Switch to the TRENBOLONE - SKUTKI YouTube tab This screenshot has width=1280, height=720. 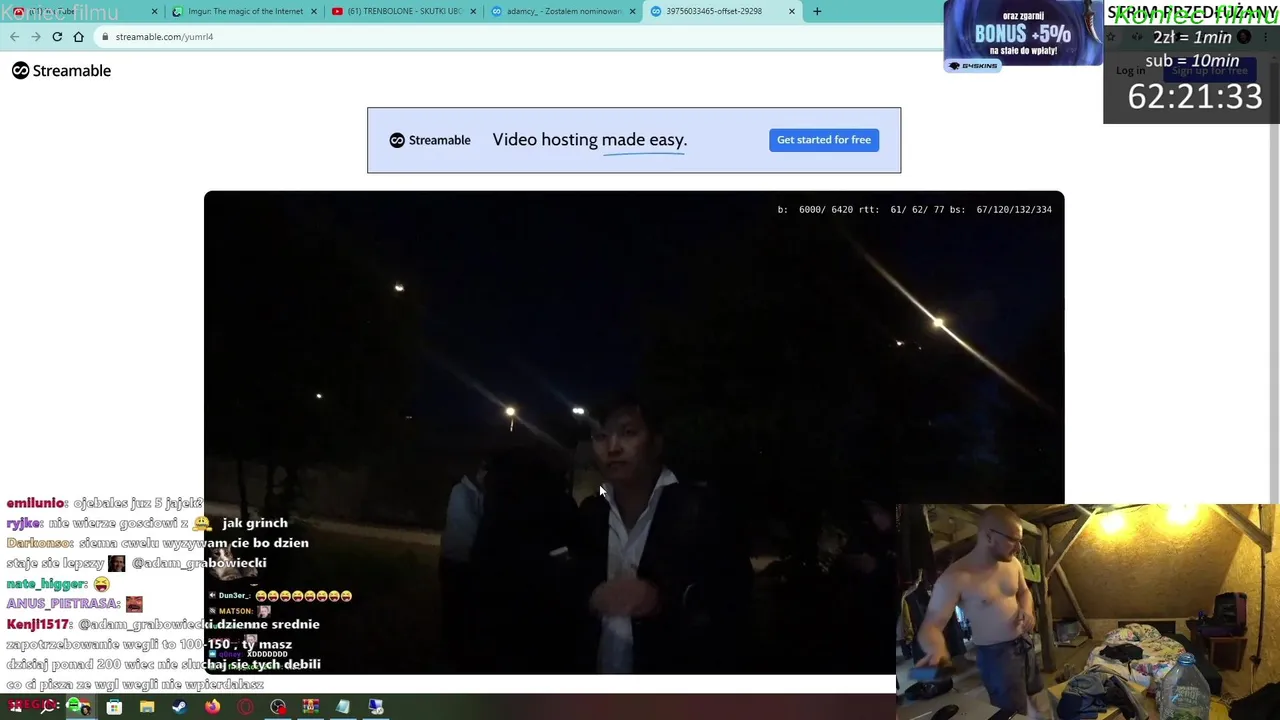[x=404, y=11]
